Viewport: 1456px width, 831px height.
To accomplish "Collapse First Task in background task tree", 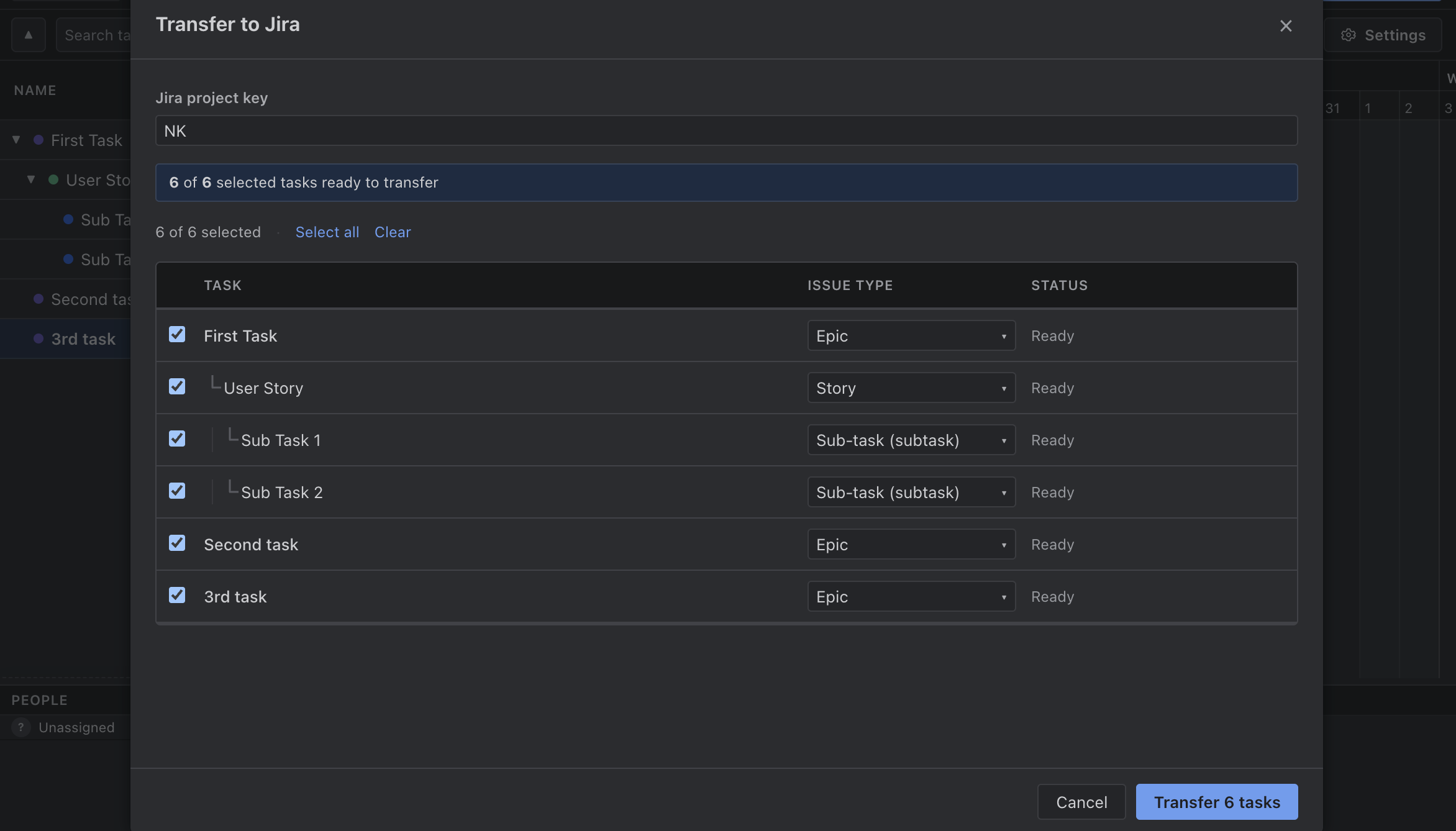I will click(x=16, y=140).
